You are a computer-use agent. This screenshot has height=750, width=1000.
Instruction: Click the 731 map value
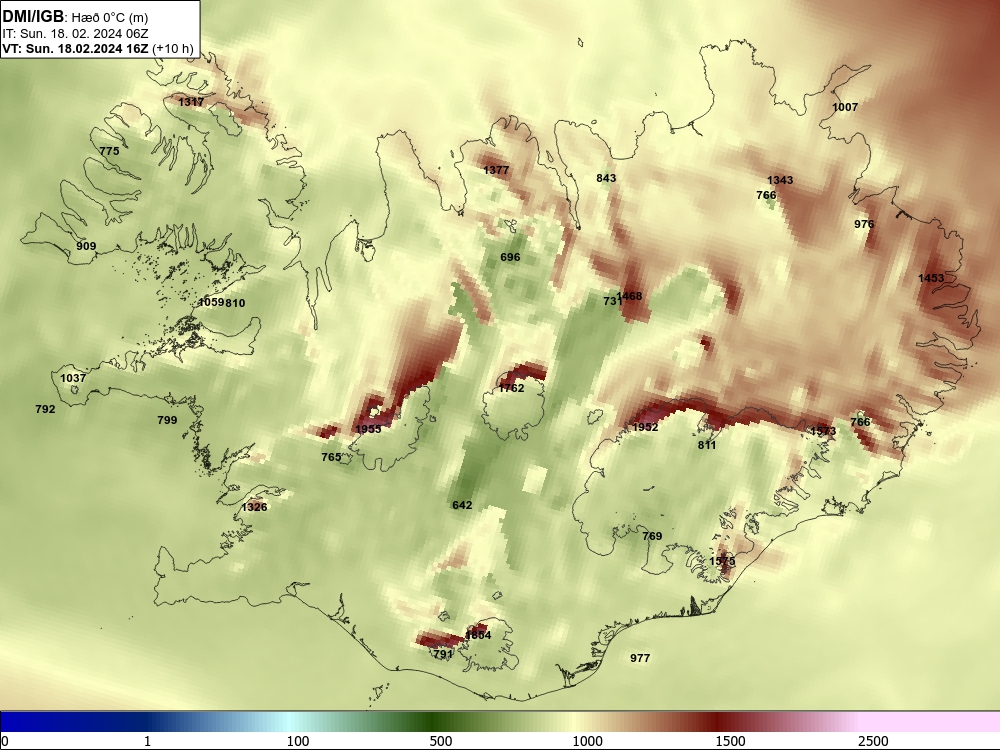click(x=612, y=300)
